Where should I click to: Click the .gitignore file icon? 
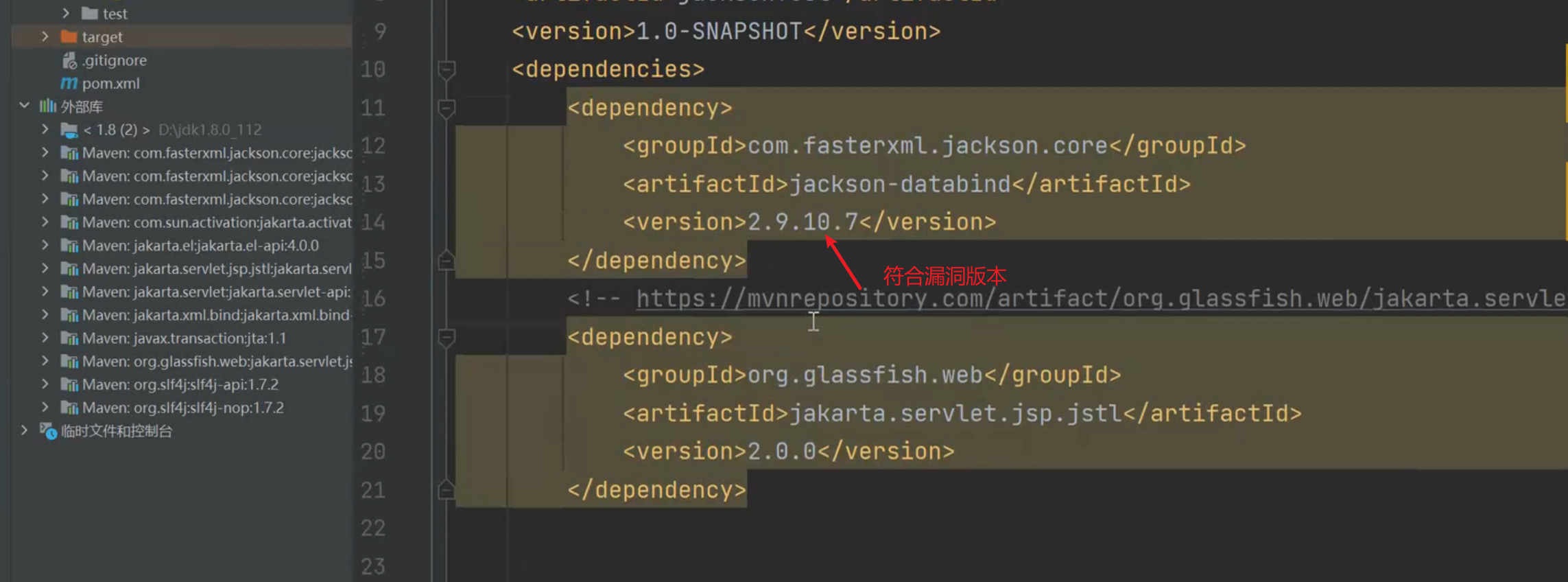(x=69, y=60)
